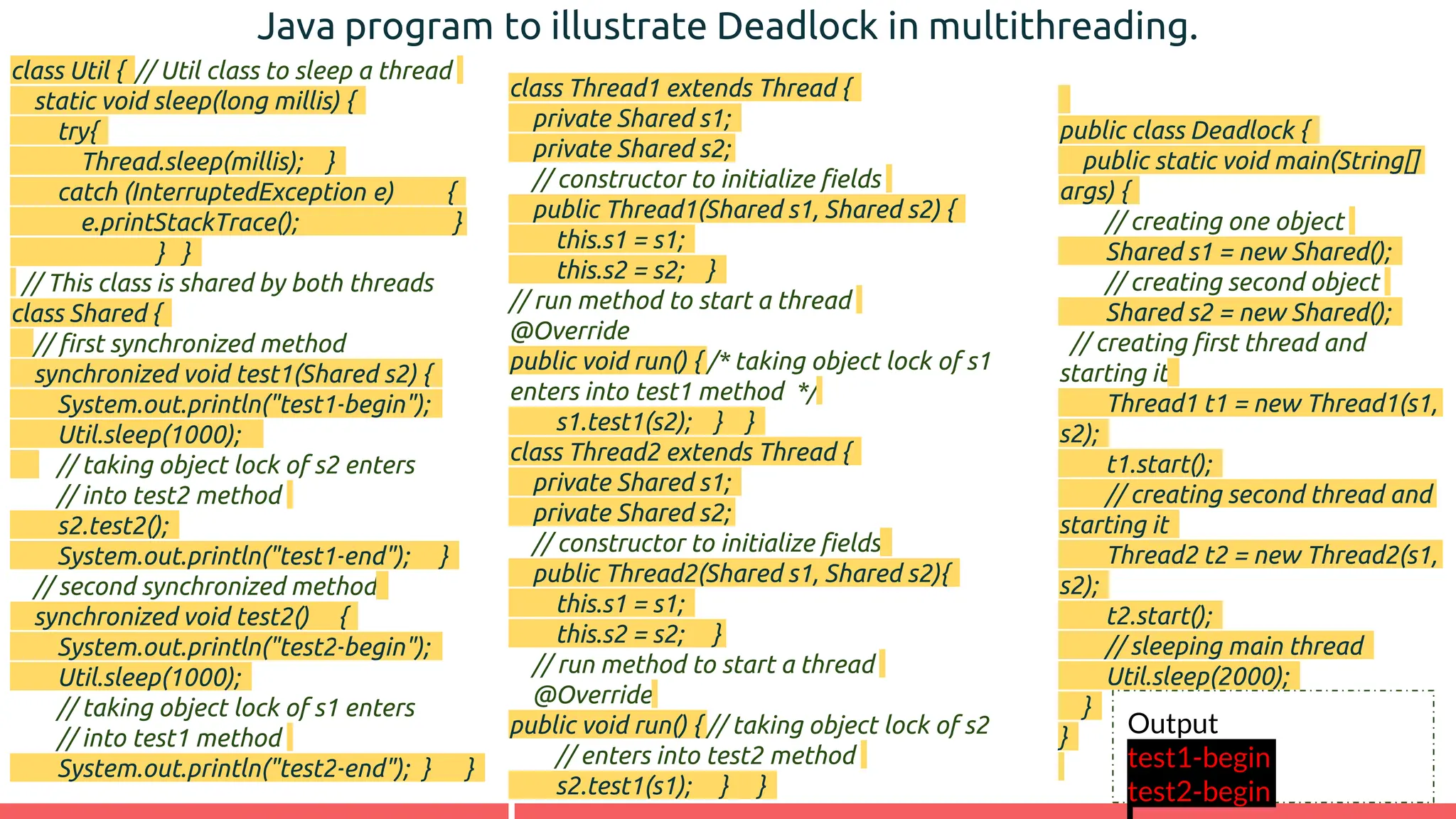Click 'Thread1 t1 = new Thread1(s1,' line

[x=1273, y=403]
